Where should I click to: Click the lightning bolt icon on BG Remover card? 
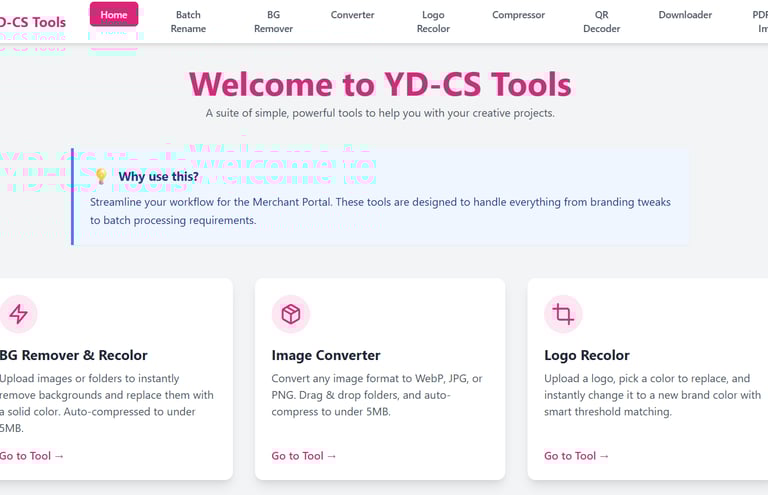[19, 314]
